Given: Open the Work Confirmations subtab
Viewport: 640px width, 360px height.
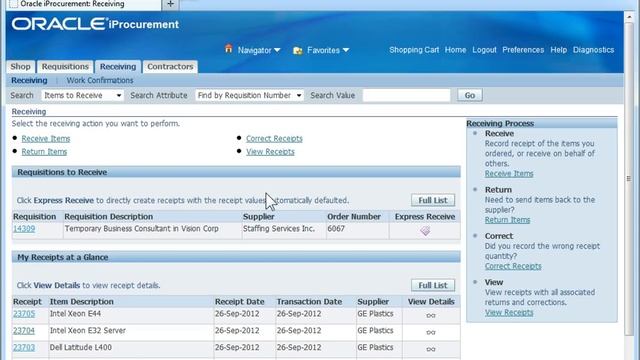Looking at the screenshot, I should (x=100, y=80).
